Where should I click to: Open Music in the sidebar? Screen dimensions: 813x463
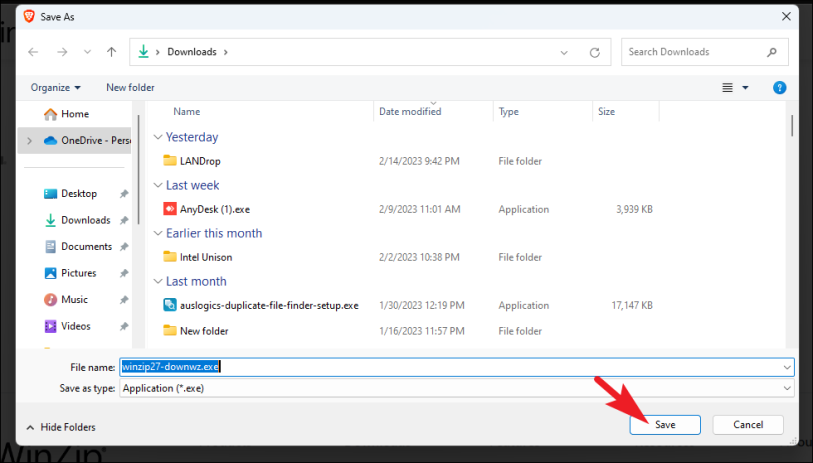[x=74, y=299]
